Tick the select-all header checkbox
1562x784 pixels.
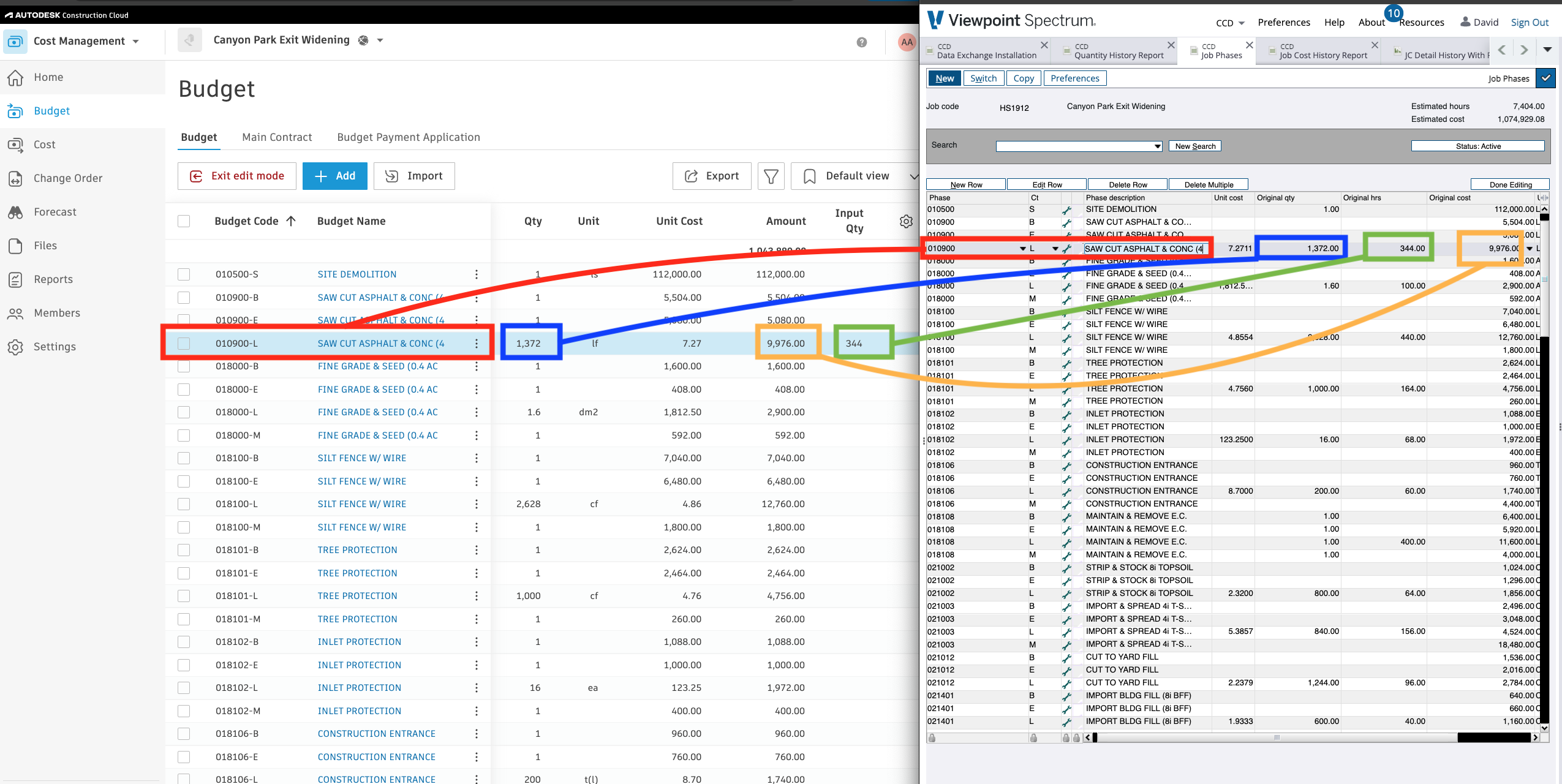click(x=184, y=221)
